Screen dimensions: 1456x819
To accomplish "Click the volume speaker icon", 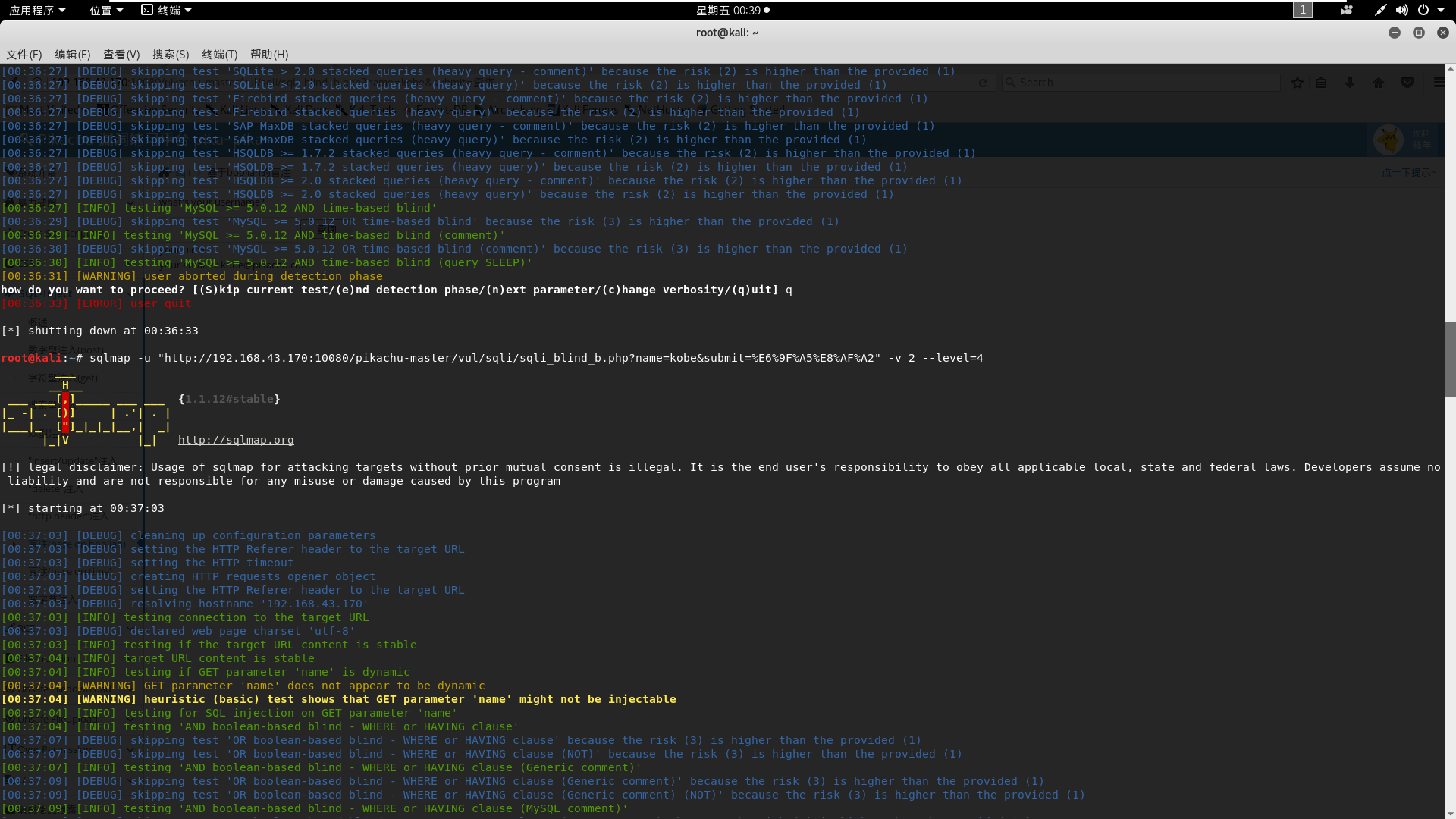I will pyautogui.click(x=1401, y=10).
